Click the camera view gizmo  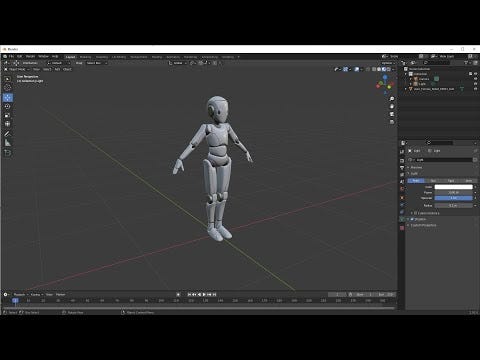(392, 114)
